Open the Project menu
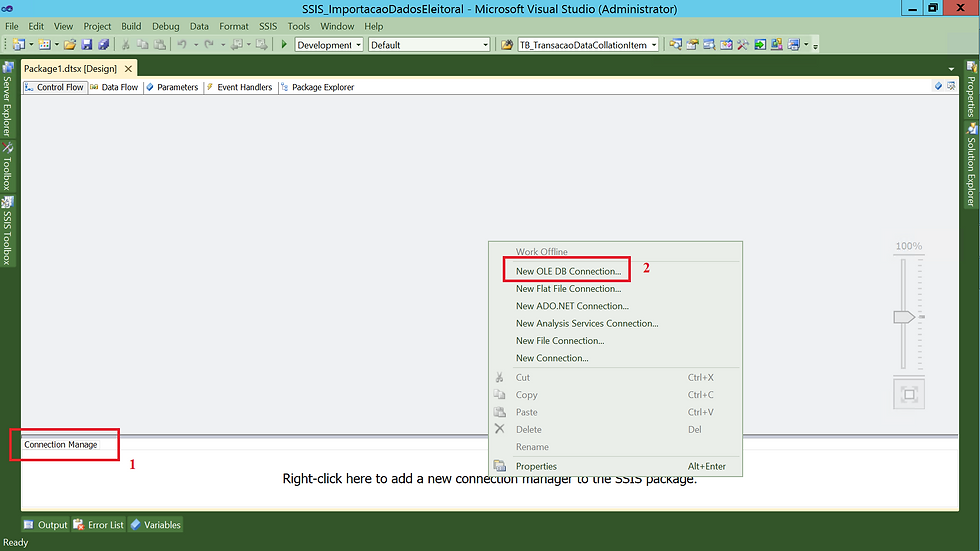The image size is (980, 551). 97,26
